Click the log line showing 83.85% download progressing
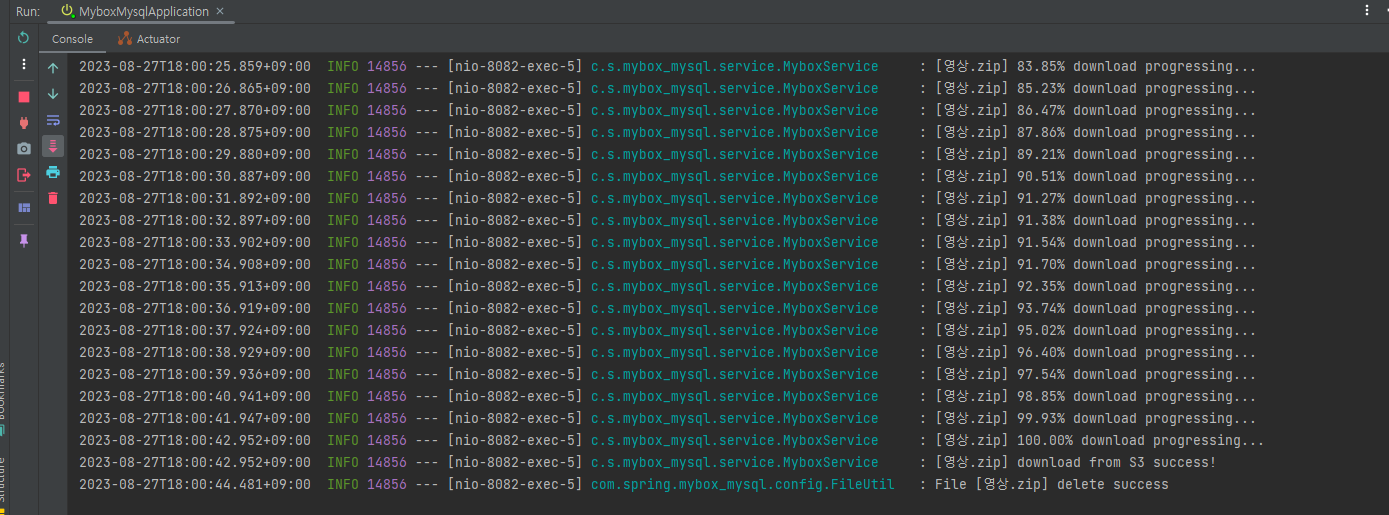 (x=668, y=66)
